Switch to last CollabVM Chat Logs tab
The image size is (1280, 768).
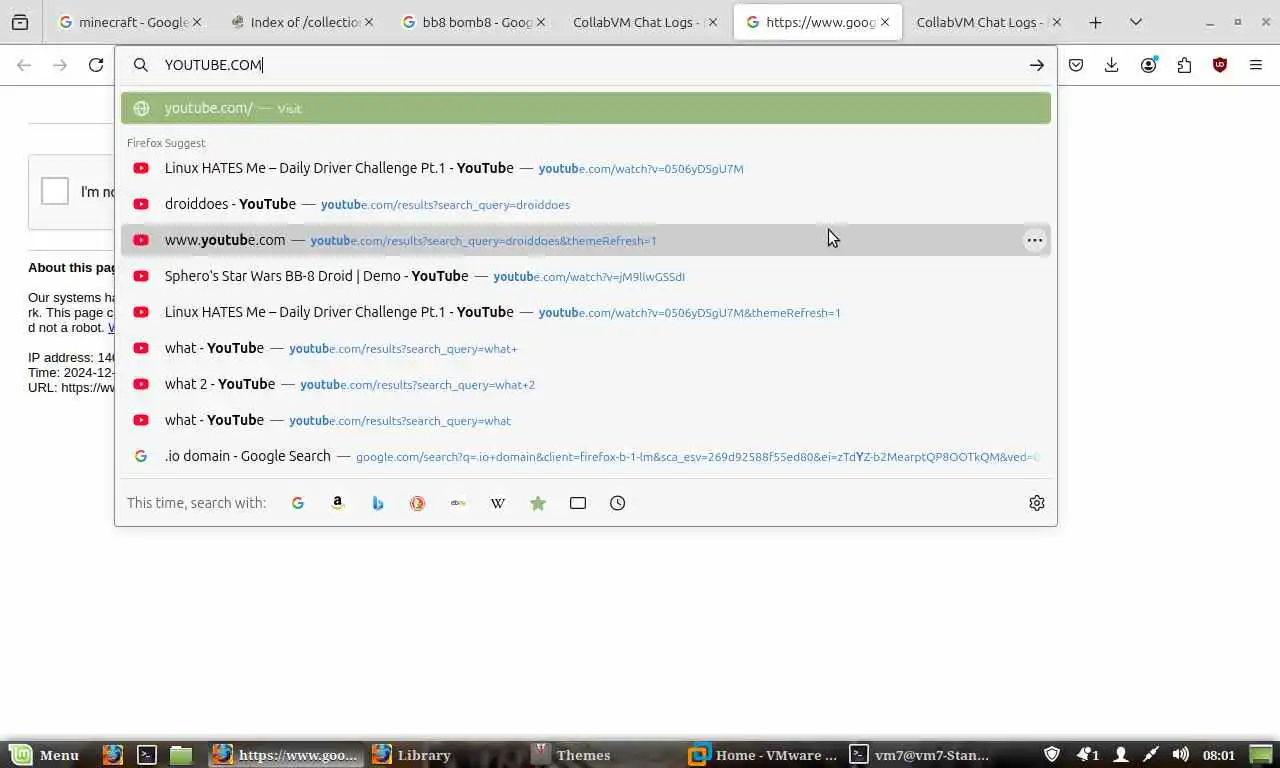point(988,22)
